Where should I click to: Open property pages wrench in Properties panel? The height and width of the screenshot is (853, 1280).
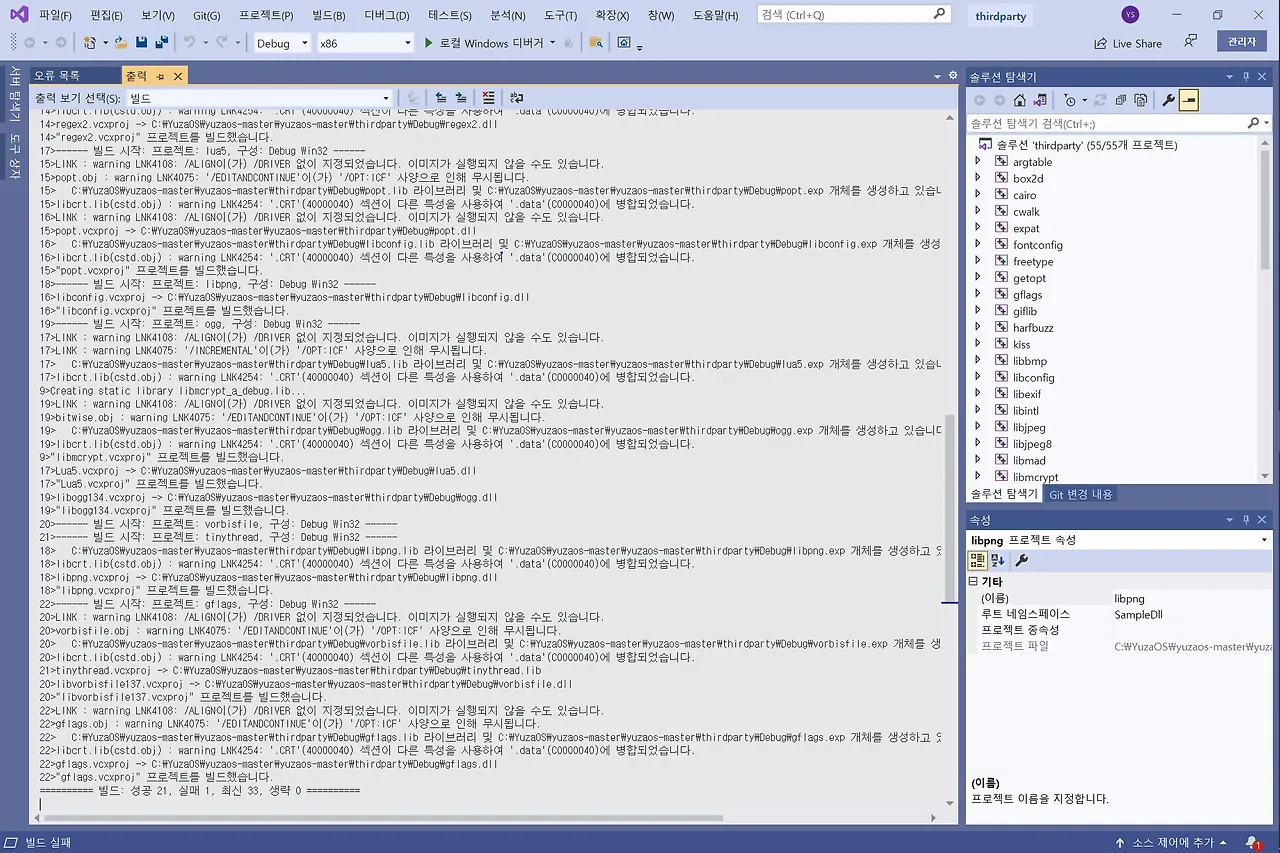1021,560
